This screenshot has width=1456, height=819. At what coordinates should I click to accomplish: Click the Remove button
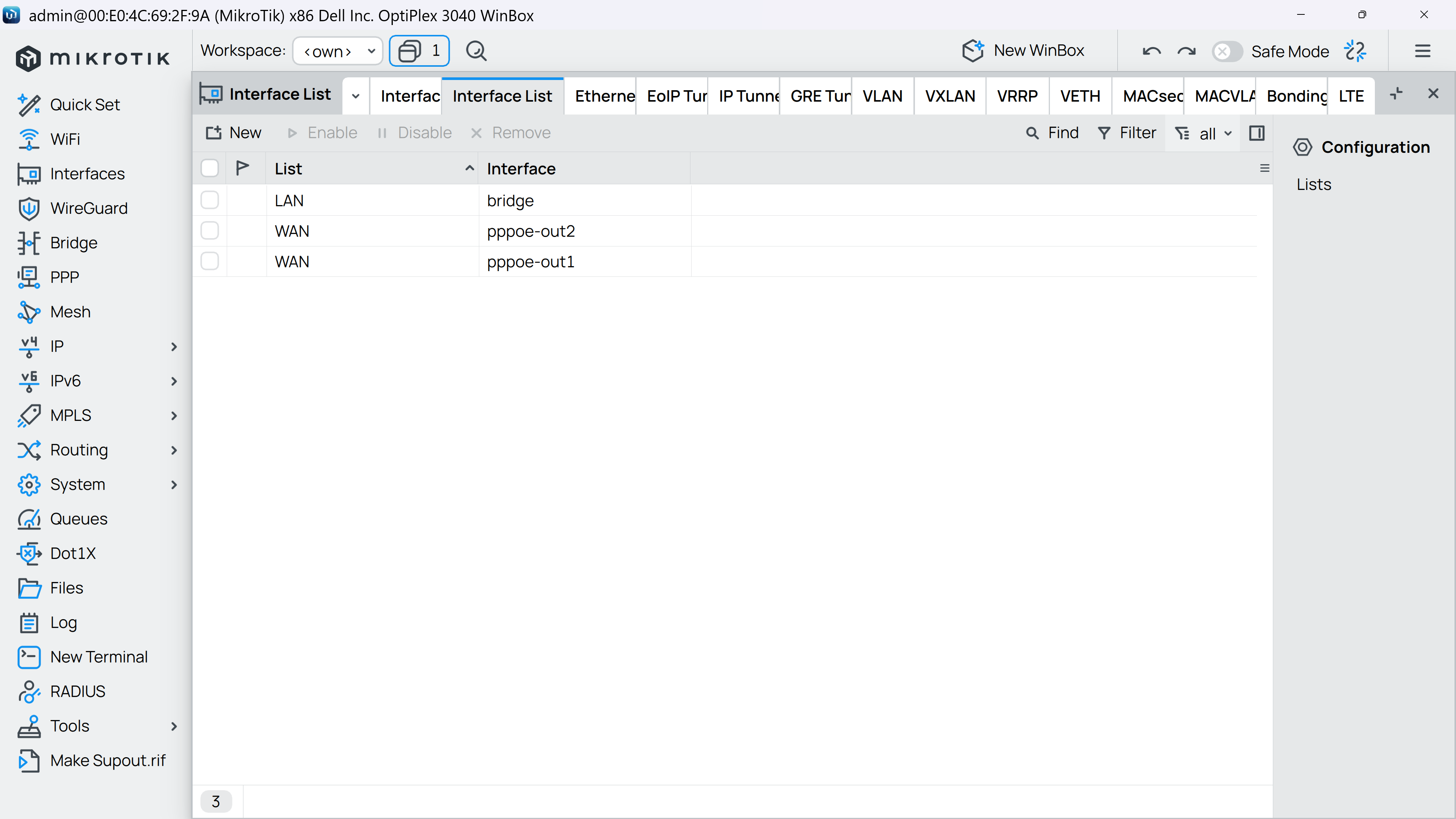pos(511,133)
